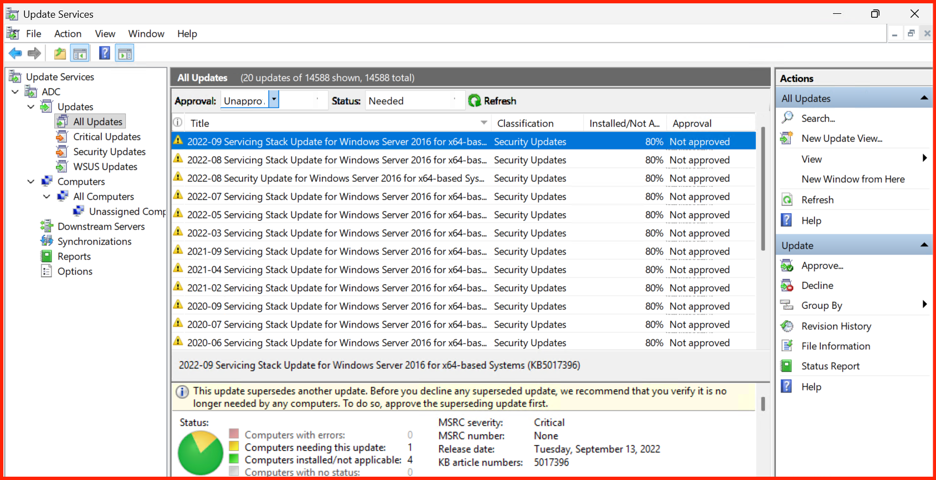Click the Search magnifier icon in Actions
This screenshot has width=936, height=480.
tap(787, 118)
